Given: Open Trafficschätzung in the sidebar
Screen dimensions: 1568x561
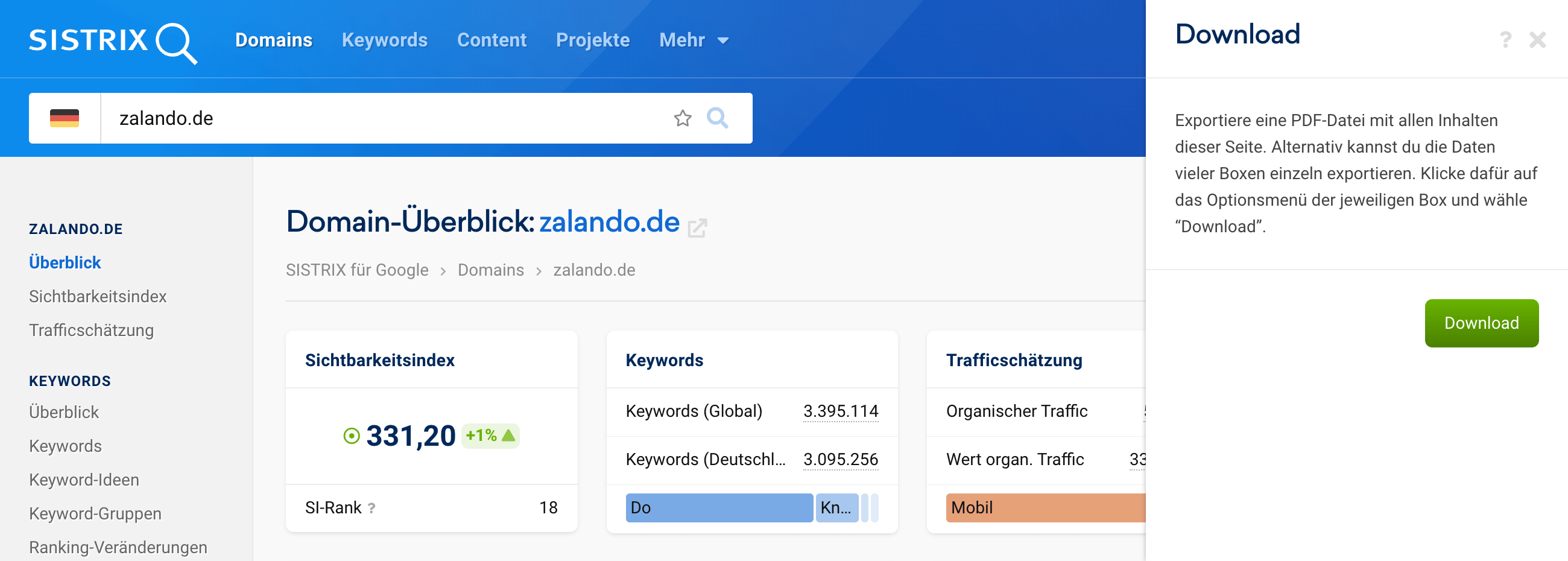Looking at the screenshot, I should tap(91, 330).
